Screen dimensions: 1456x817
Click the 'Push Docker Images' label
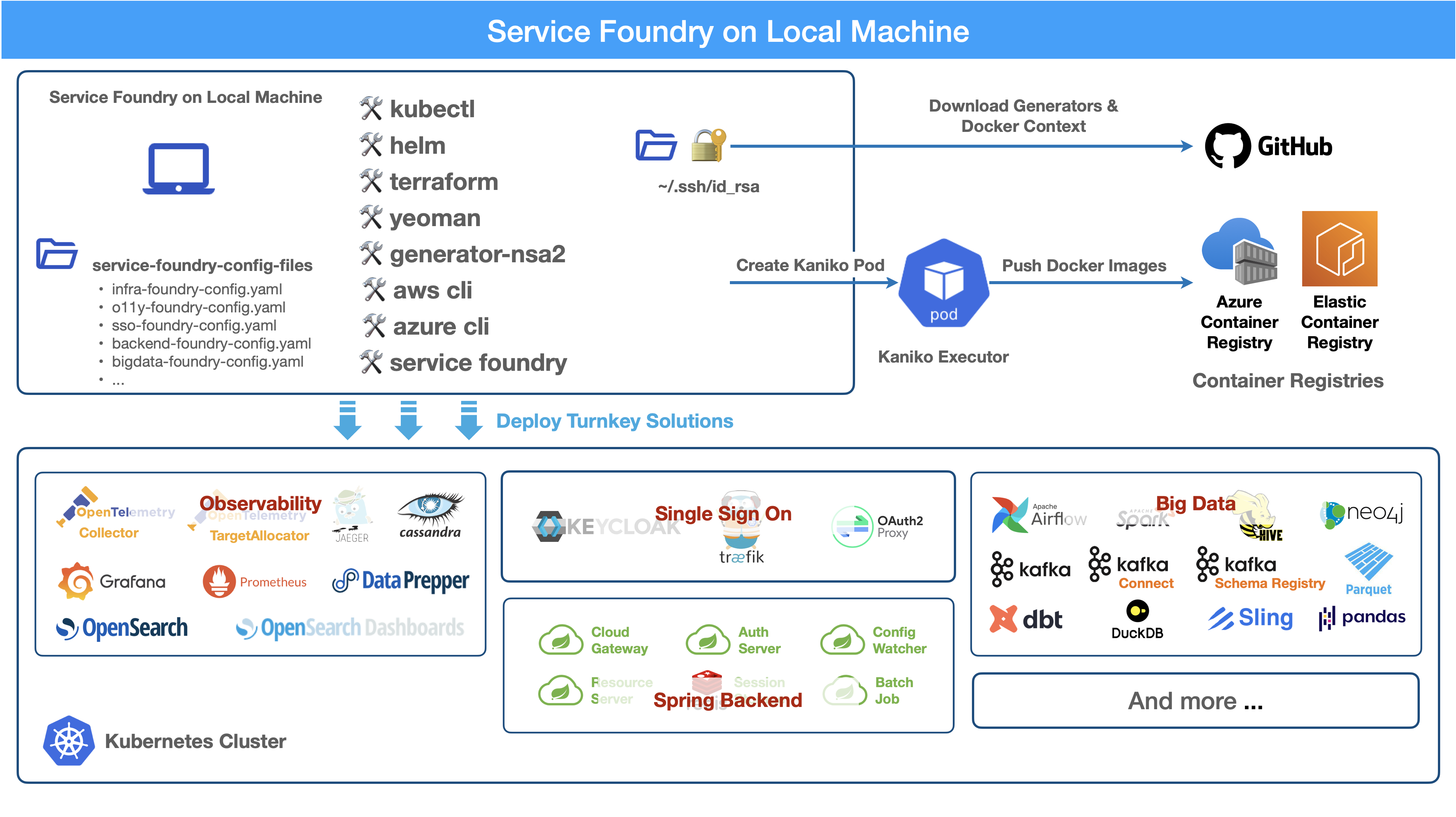point(1084,266)
